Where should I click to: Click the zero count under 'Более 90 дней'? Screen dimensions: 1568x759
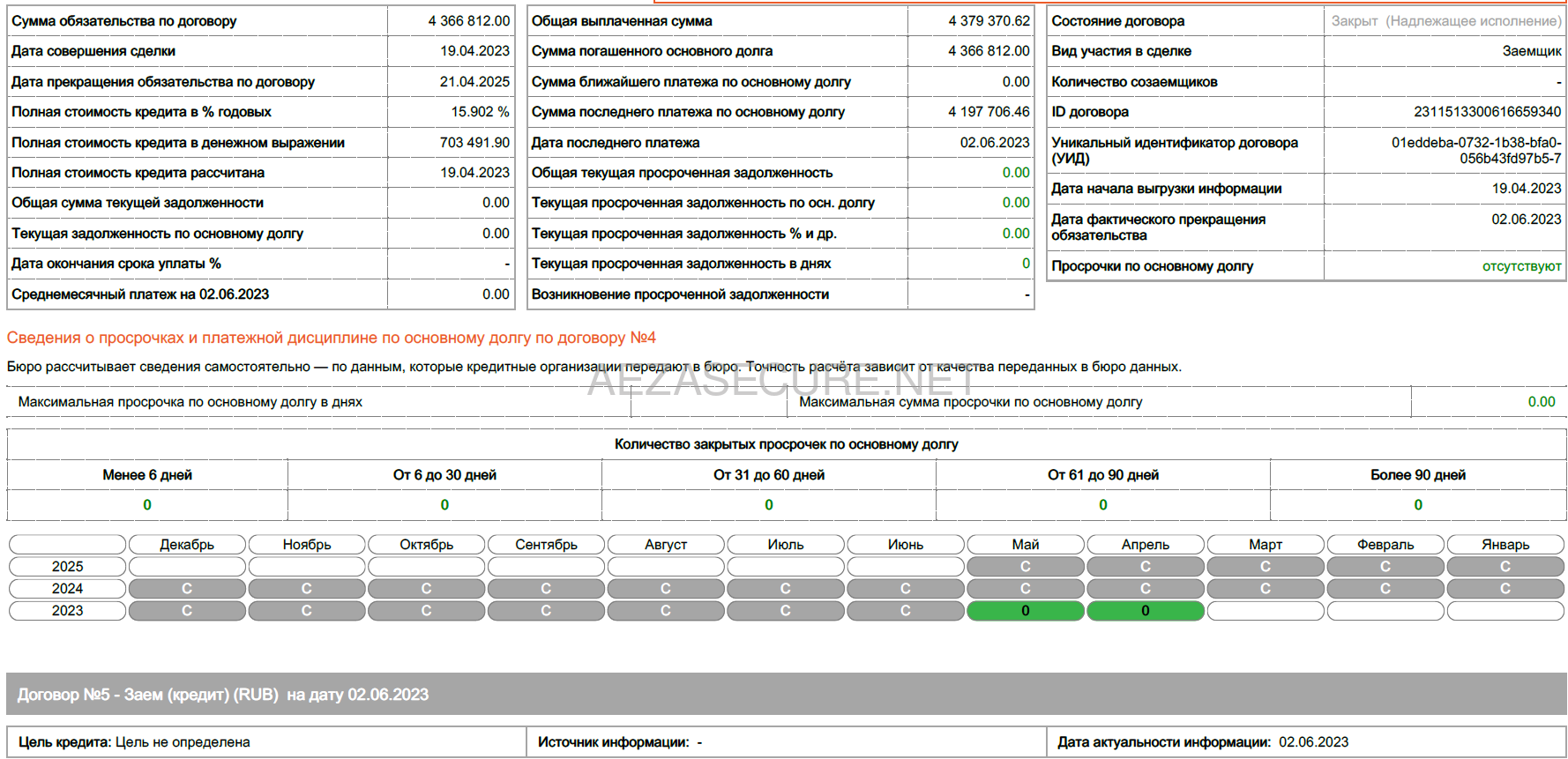(1418, 505)
